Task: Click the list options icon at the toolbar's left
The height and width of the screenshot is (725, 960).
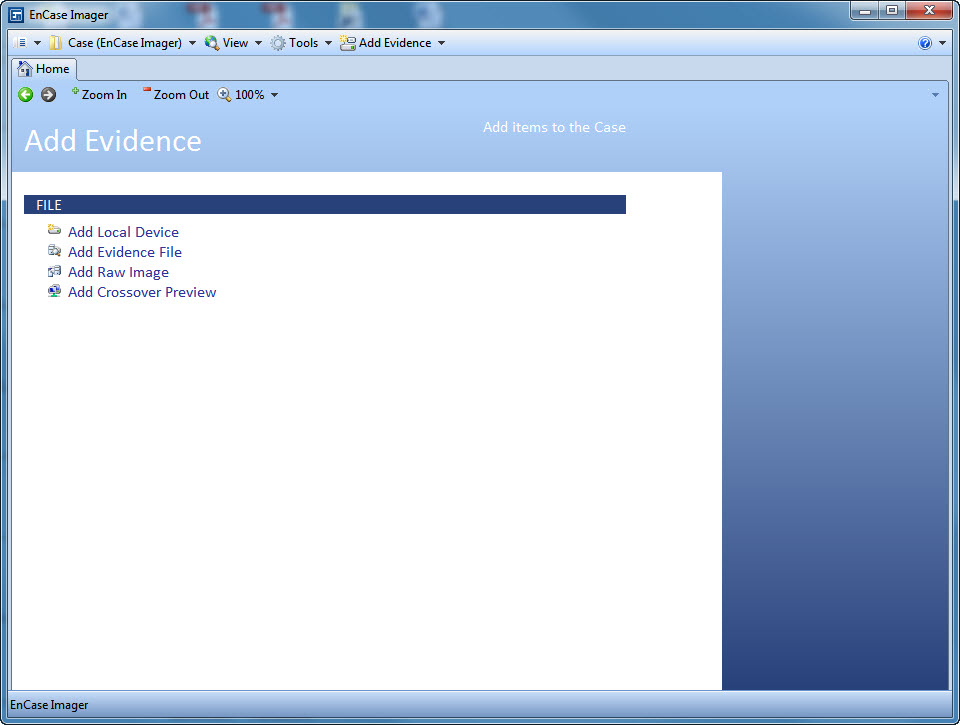Action: 22,43
